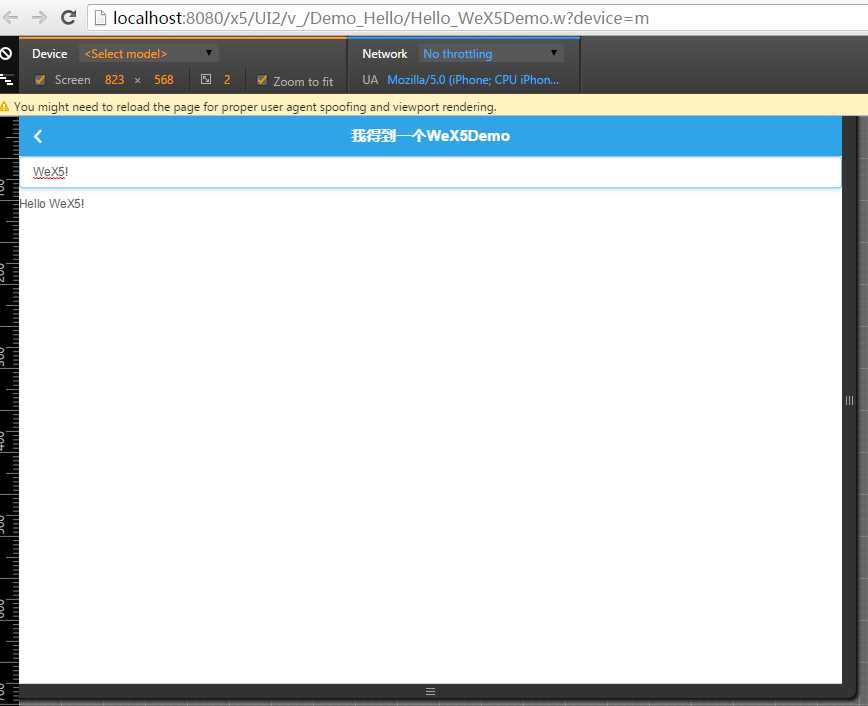Viewport: 868px width, 706px height.
Task: Click the WeX5Demo page title text
Action: pyautogui.click(x=431, y=136)
